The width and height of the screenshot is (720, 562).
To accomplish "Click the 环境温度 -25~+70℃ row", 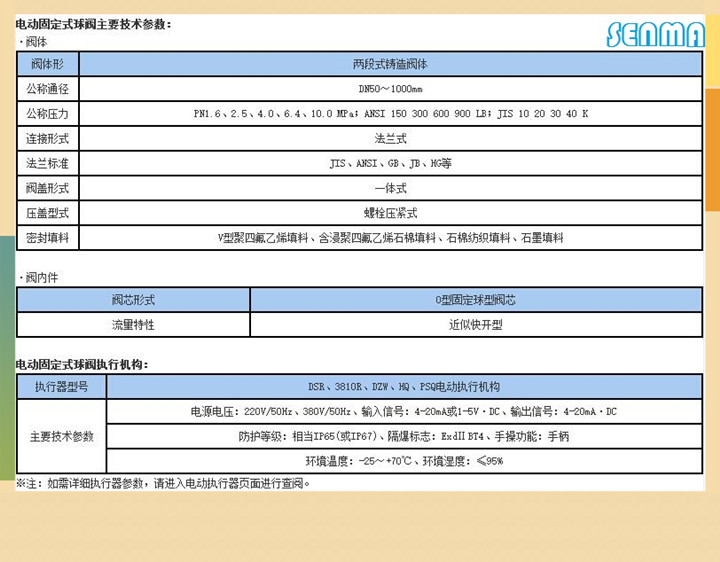I will click(404, 461).
